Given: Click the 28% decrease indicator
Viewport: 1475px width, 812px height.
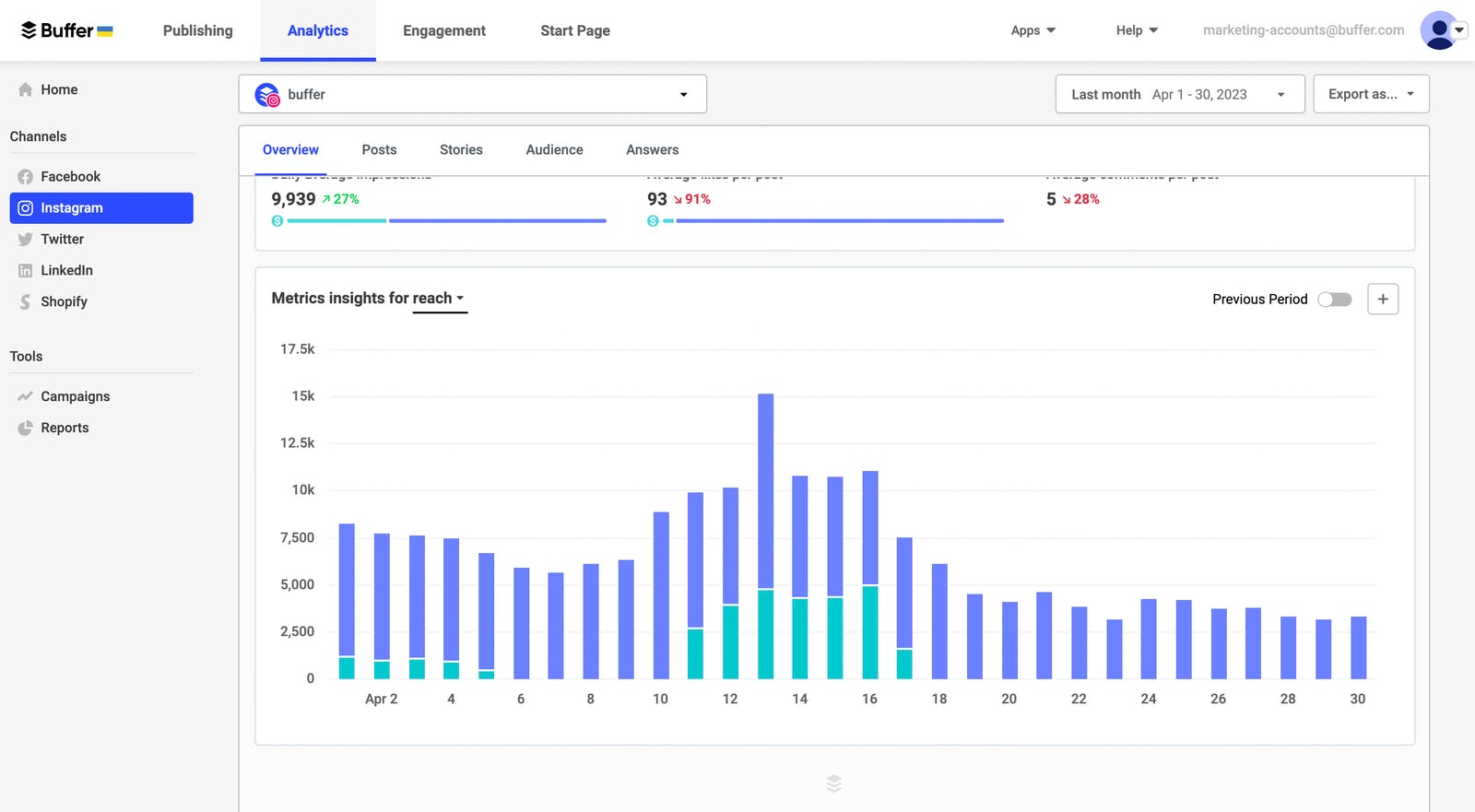Looking at the screenshot, I should coord(1080,199).
